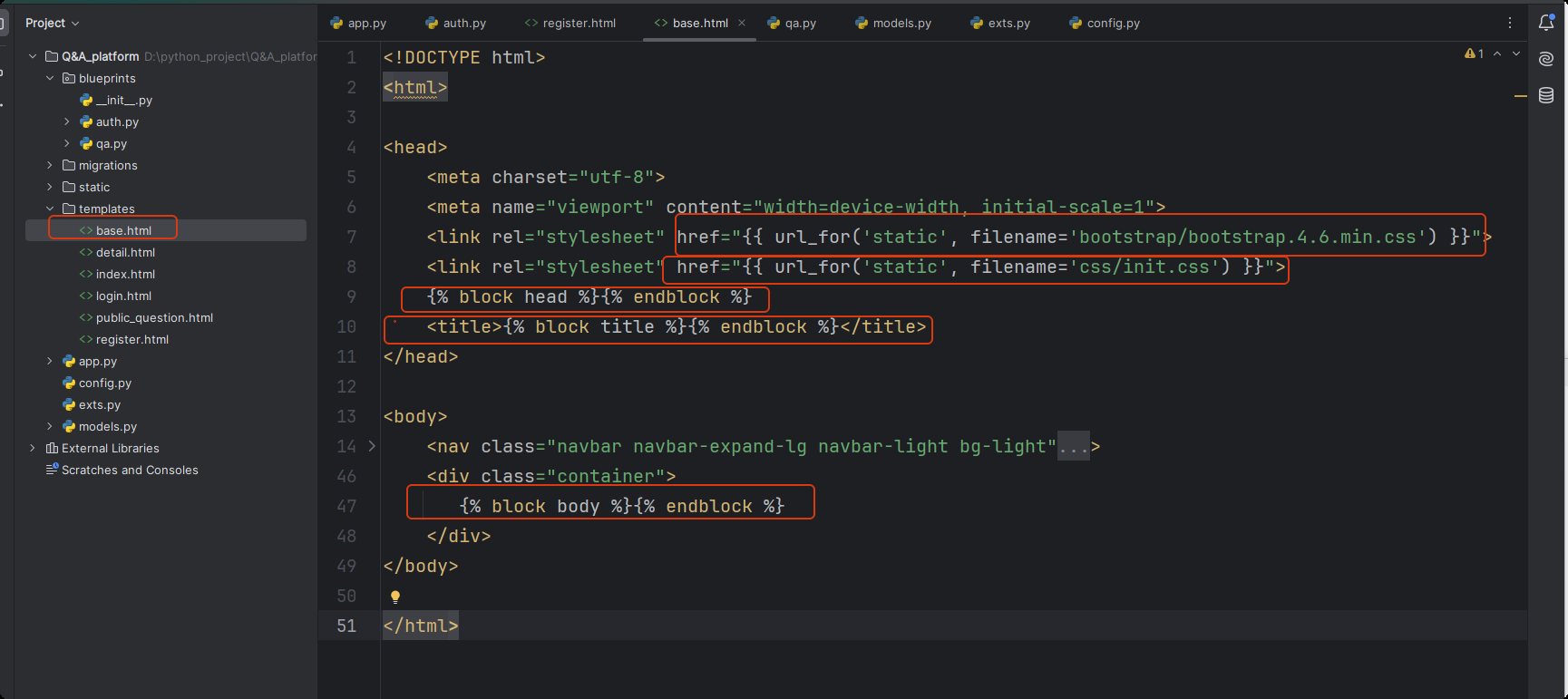Switch to the config.py editor tab
The image size is (1568, 699).
click(x=1105, y=23)
